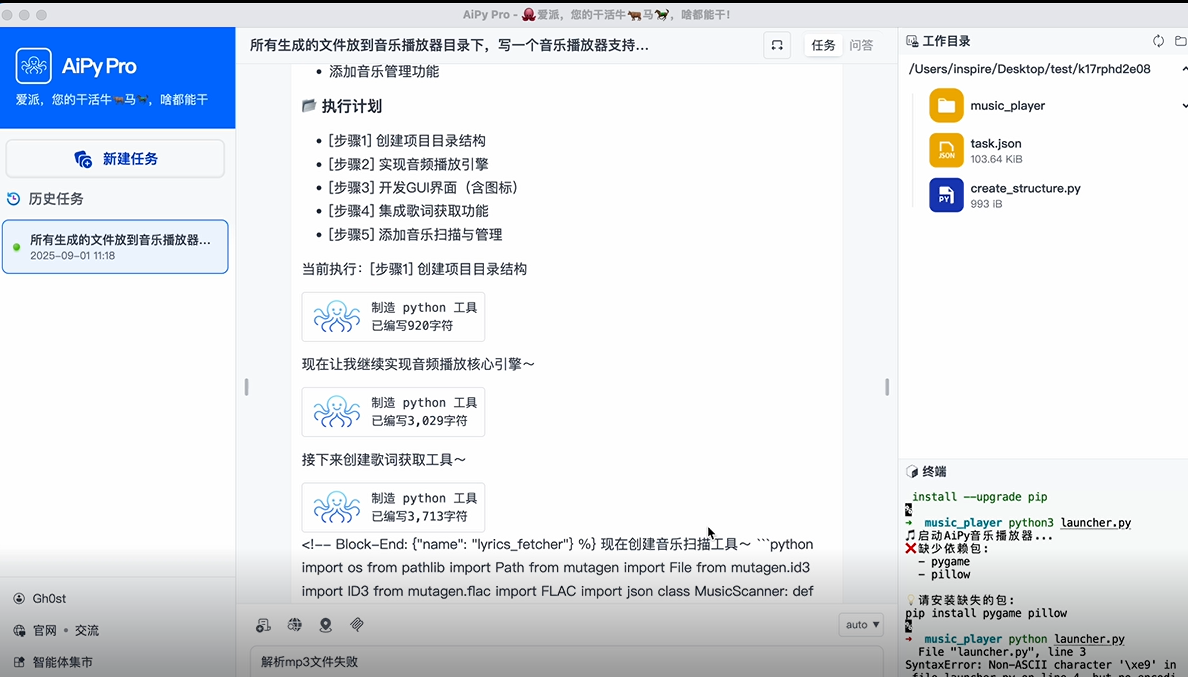Click the 当前执行 status line

pos(414,269)
